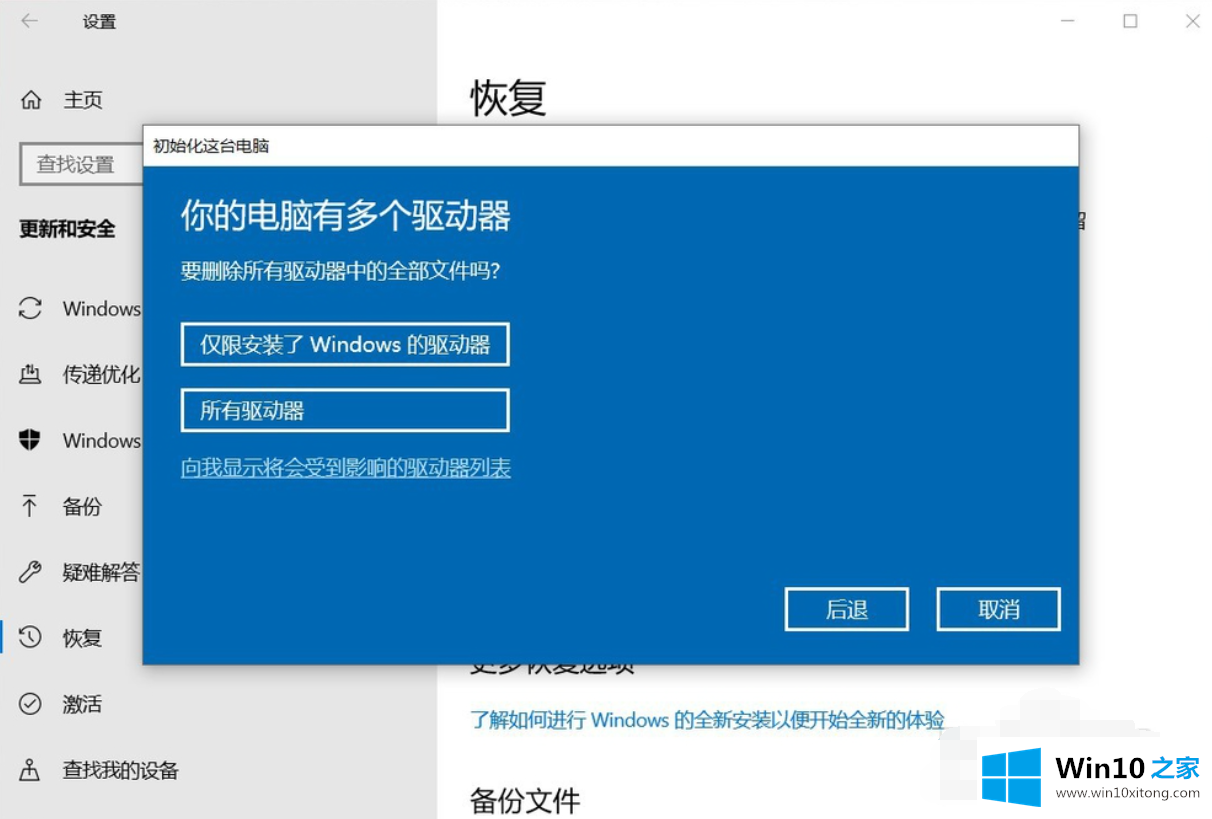Open 疑难解答 in the sidebar
This screenshot has width=1212, height=819.
[101, 572]
